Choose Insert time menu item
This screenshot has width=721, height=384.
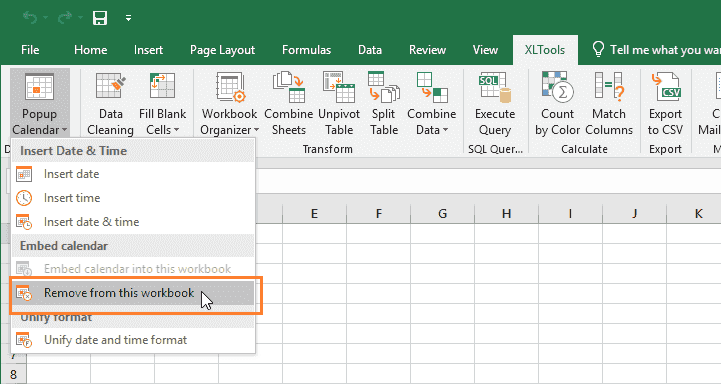(x=132, y=198)
